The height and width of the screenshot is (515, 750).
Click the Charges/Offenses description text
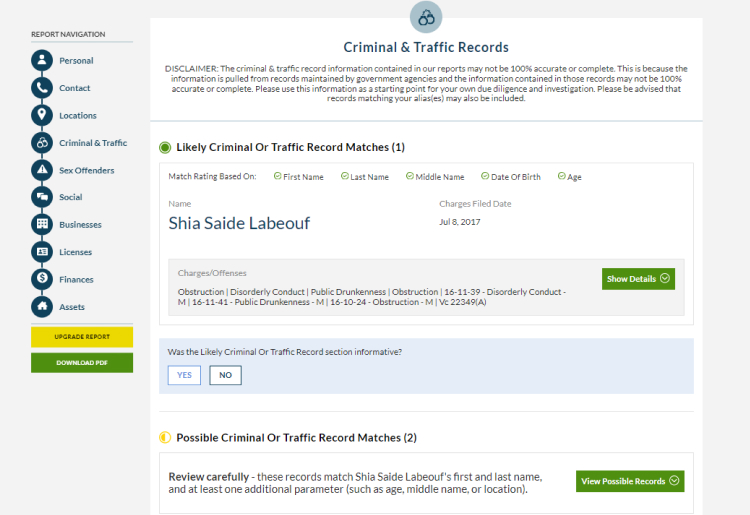(372, 297)
